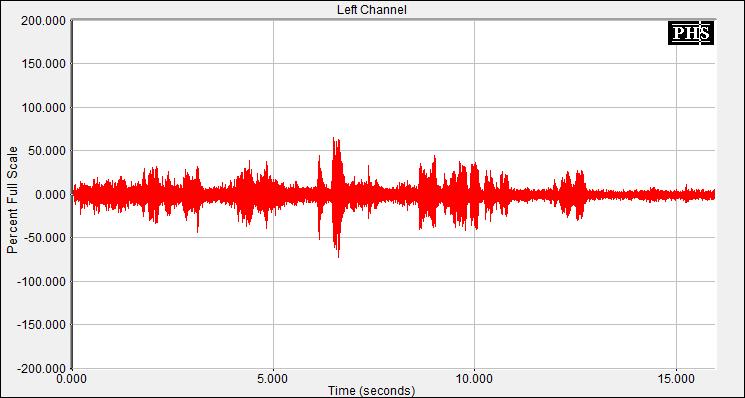Click the -50.000 y-axis tick label

[45, 238]
